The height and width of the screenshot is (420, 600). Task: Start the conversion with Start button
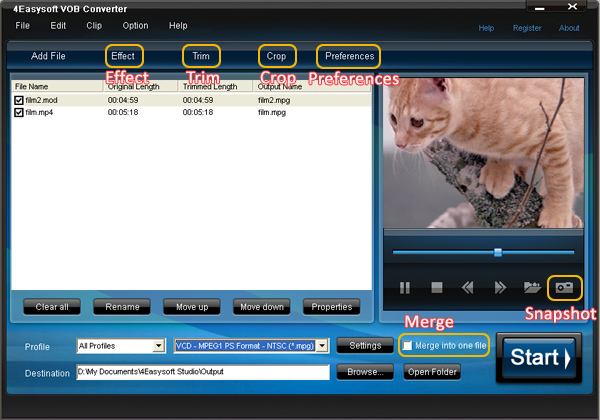(x=539, y=358)
